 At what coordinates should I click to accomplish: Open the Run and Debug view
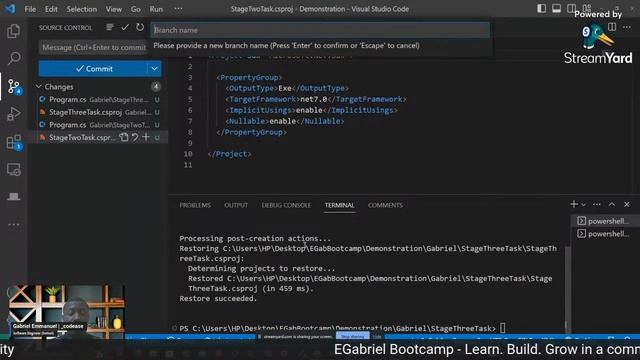13,114
